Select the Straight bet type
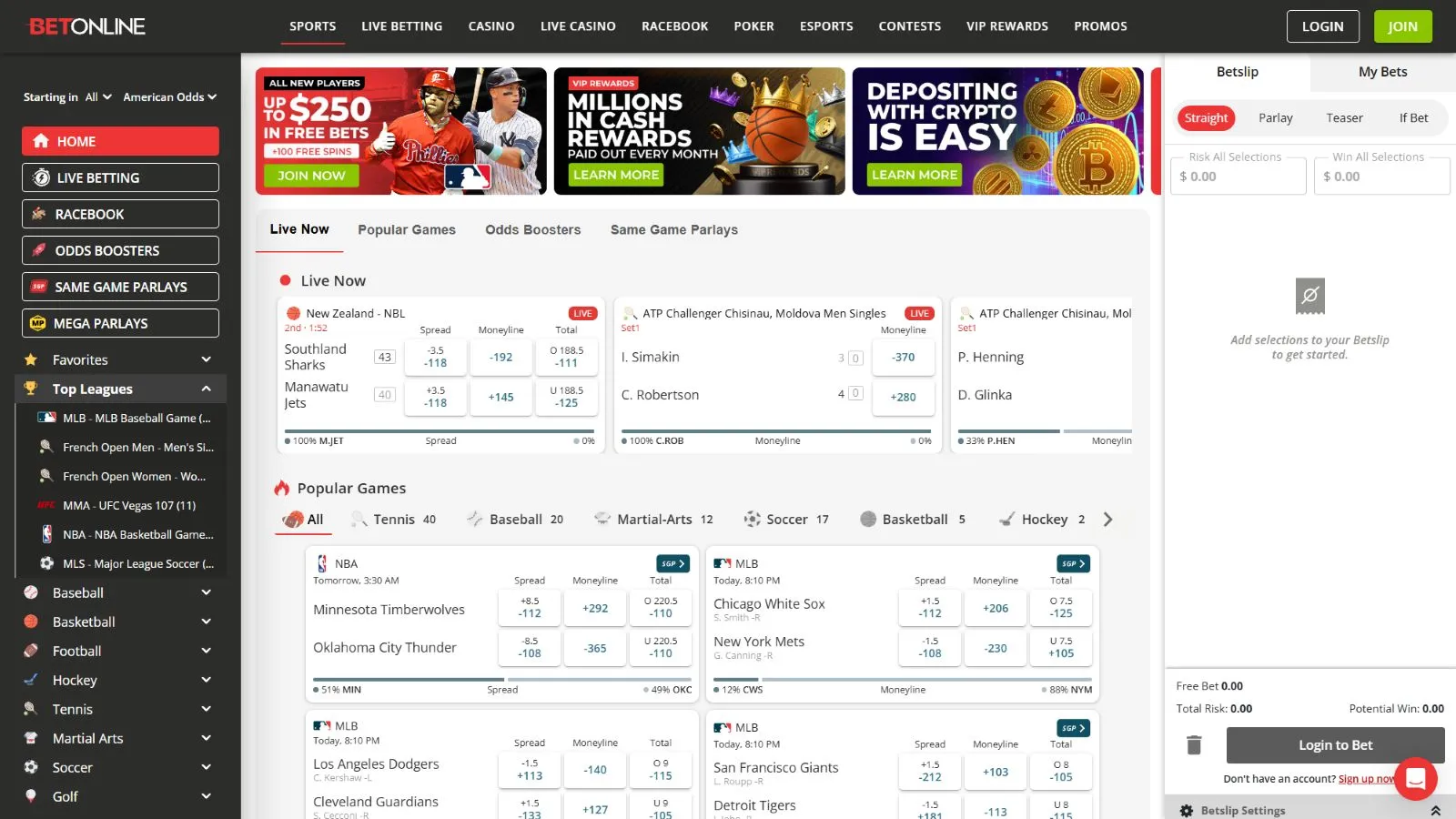The height and width of the screenshot is (819, 1456). [x=1206, y=118]
